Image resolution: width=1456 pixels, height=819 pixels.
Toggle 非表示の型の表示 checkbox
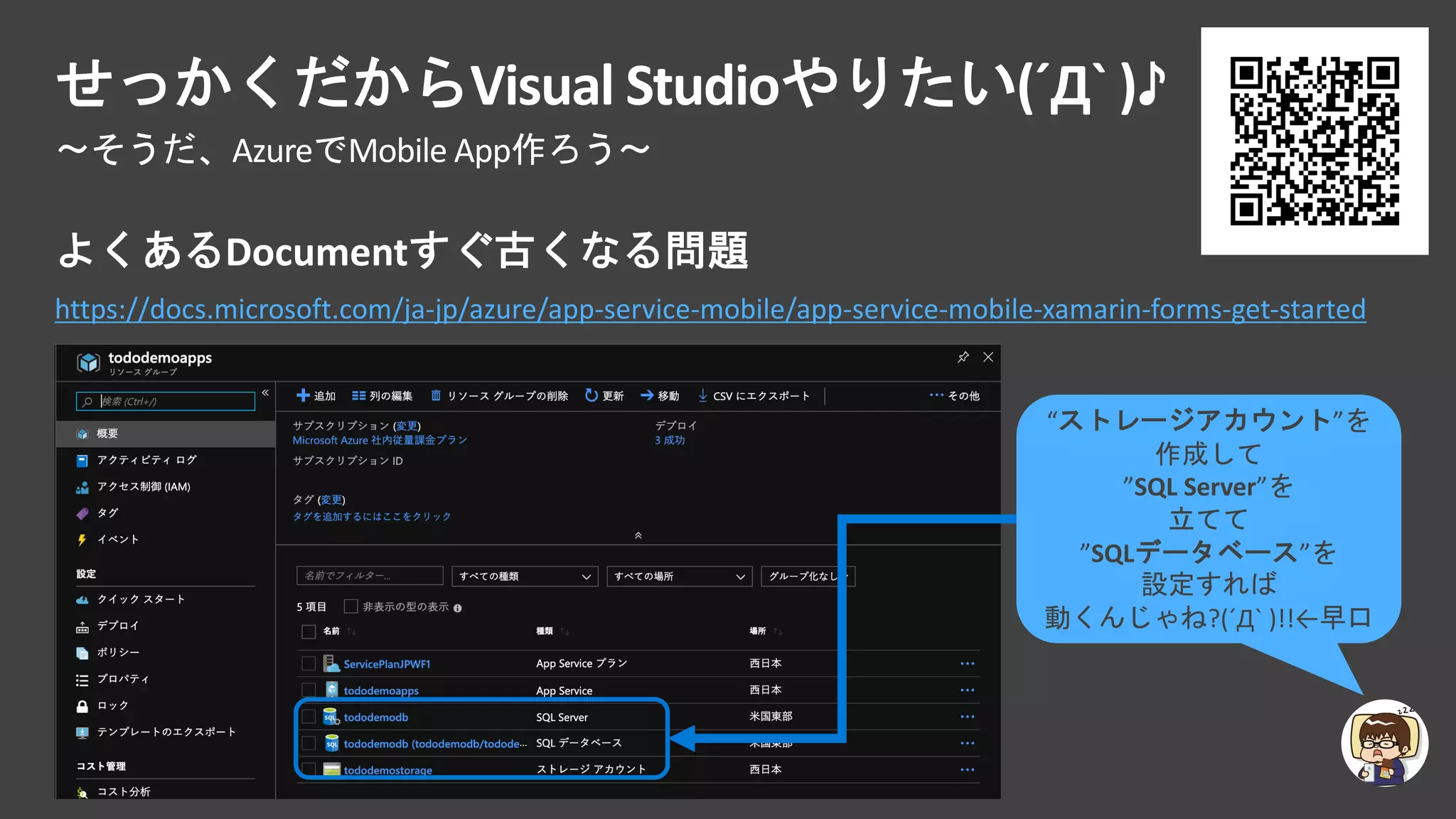click(350, 606)
